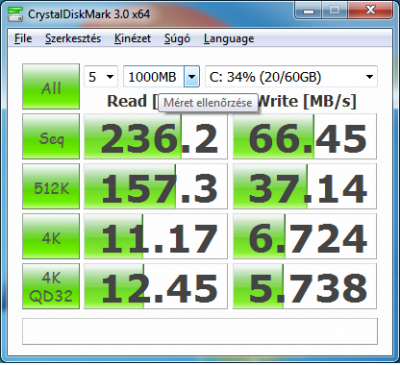The height and width of the screenshot is (365, 400).
Task: Close the CrystalDiskMark window
Action: (370, 11)
